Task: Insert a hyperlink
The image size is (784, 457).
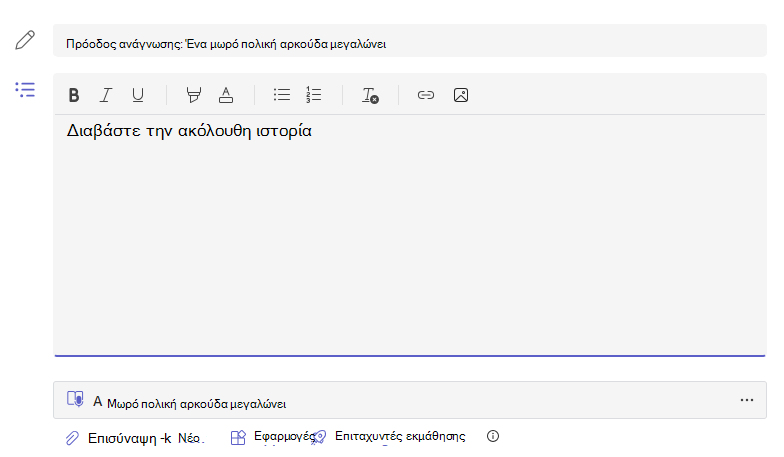Action: pos(426,95)
